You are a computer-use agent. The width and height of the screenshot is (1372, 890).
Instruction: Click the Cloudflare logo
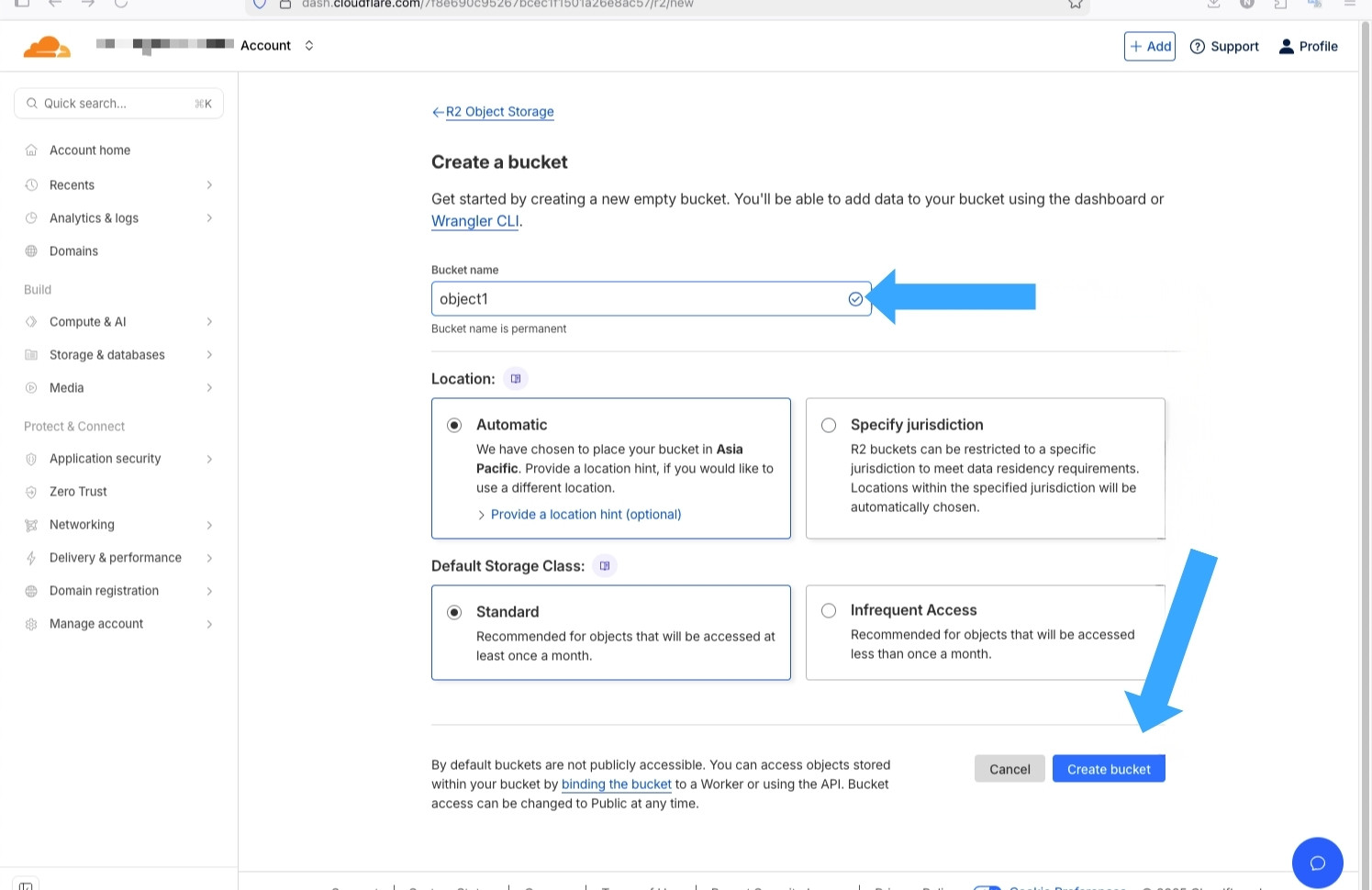point(47,46)
